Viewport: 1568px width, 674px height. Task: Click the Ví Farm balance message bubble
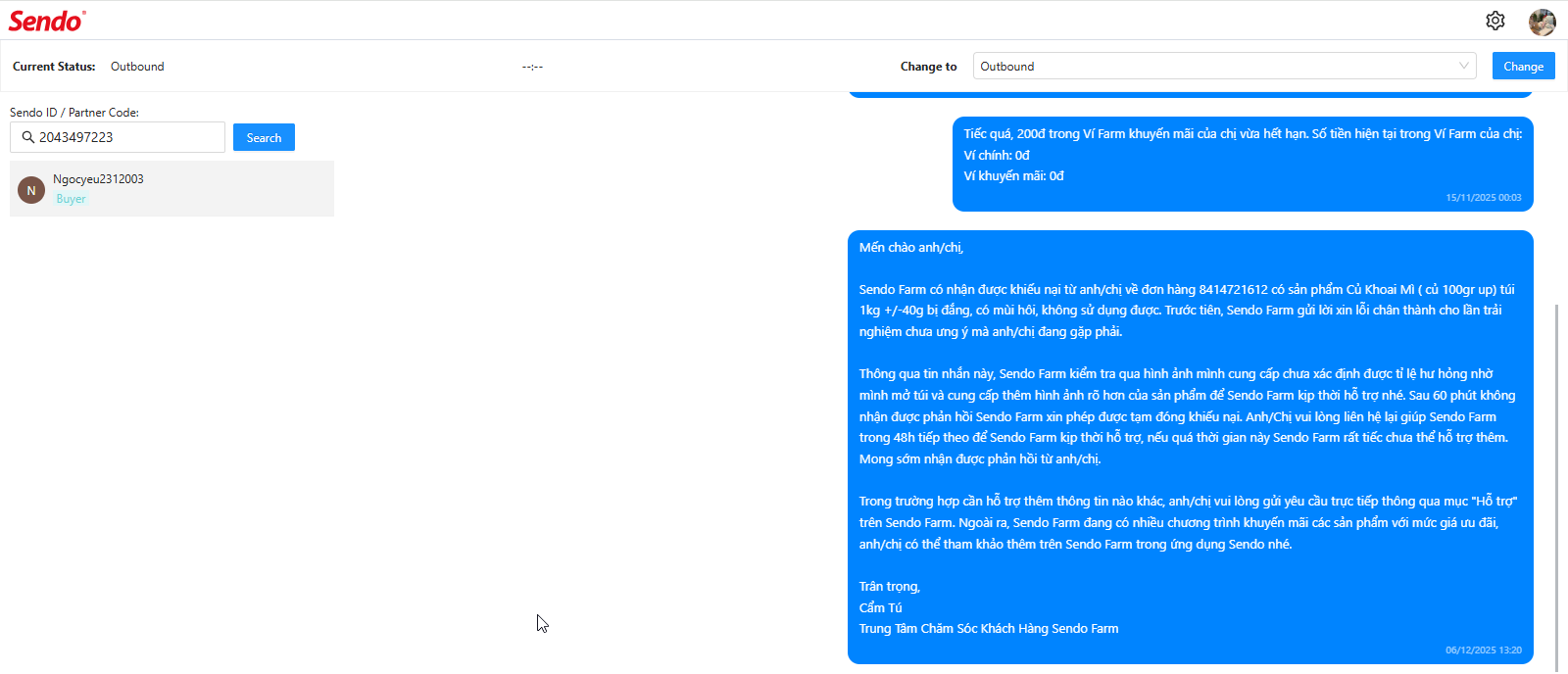1243,164
